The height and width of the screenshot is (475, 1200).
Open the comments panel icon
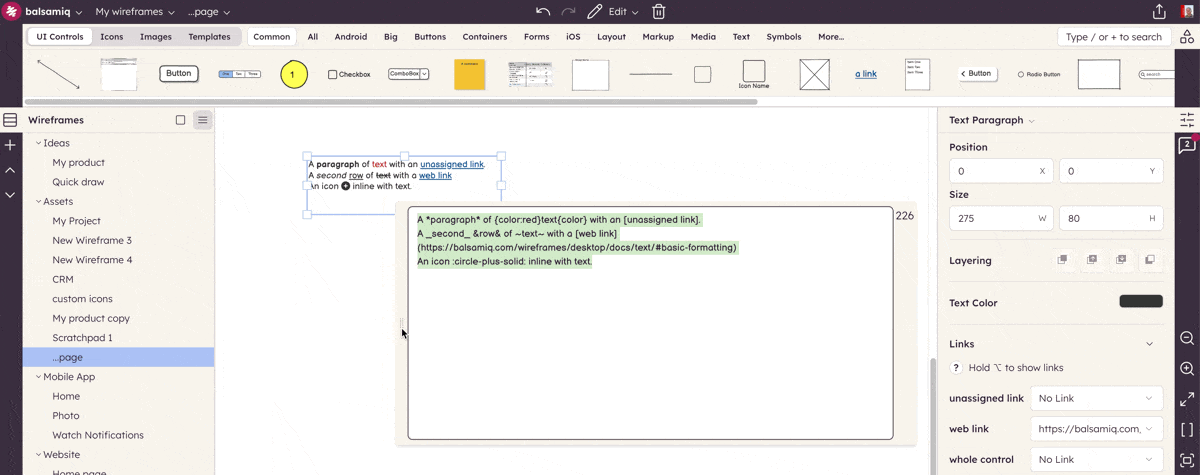click(x=1187, y=146)
